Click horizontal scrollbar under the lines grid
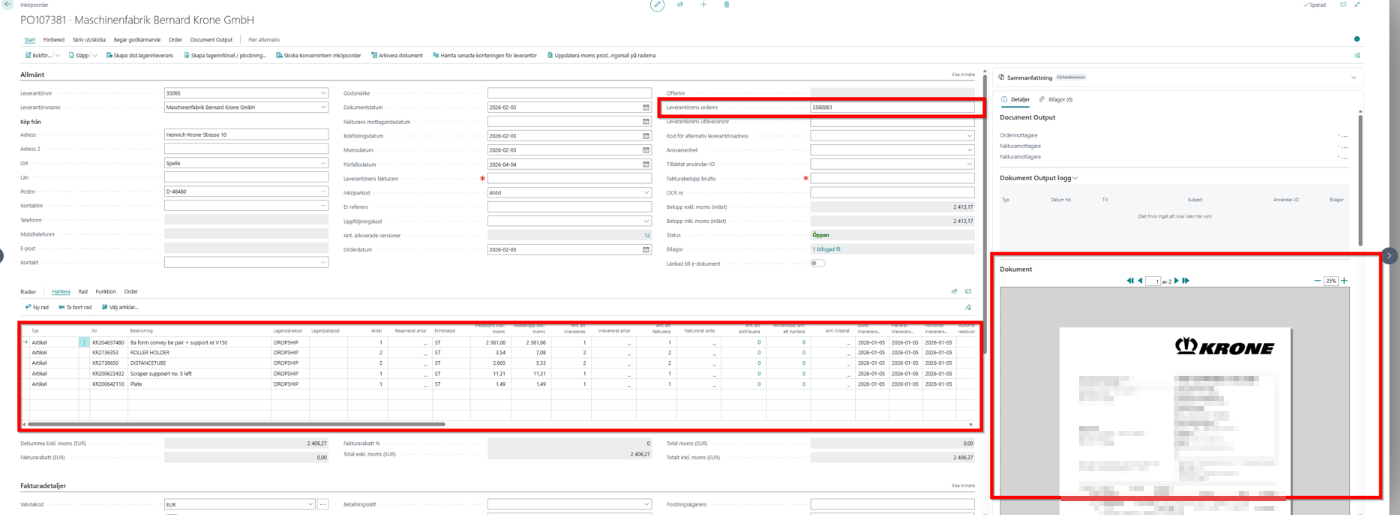The width and height of the screenshot is (1400, 515). pos(240,424)
